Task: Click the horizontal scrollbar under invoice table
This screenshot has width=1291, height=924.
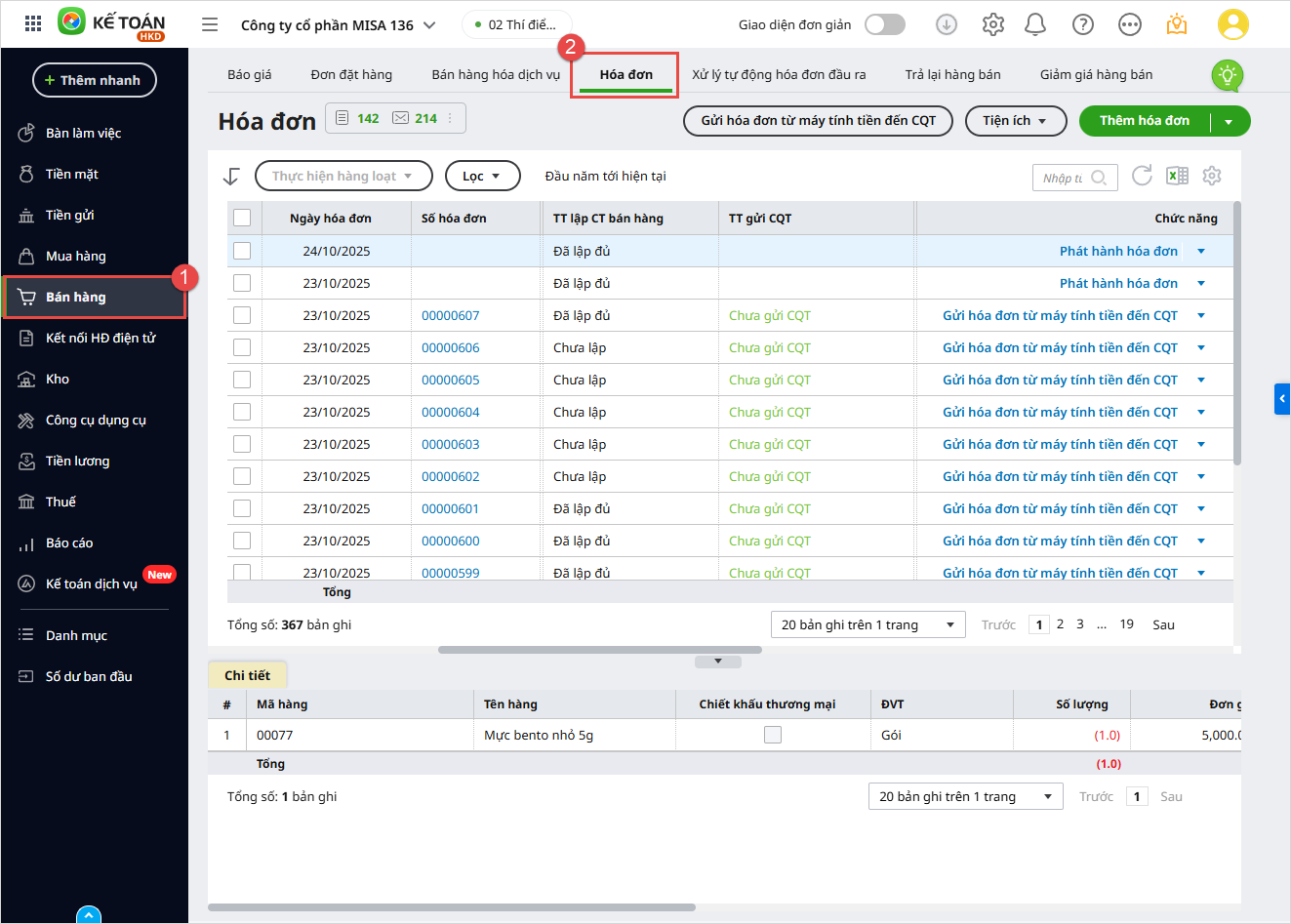Action: [x=599, y=650]
